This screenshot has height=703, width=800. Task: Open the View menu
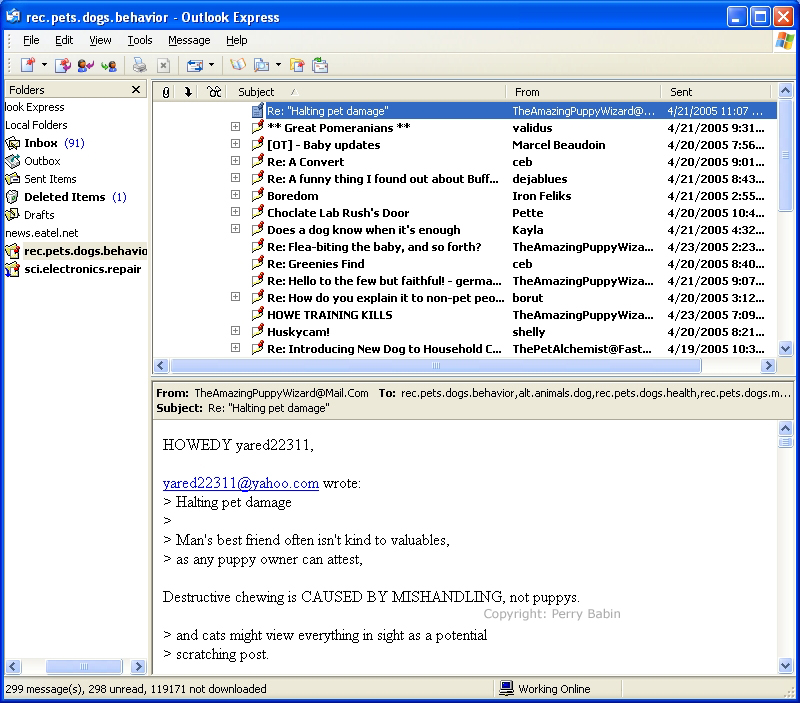coord(100,40)
